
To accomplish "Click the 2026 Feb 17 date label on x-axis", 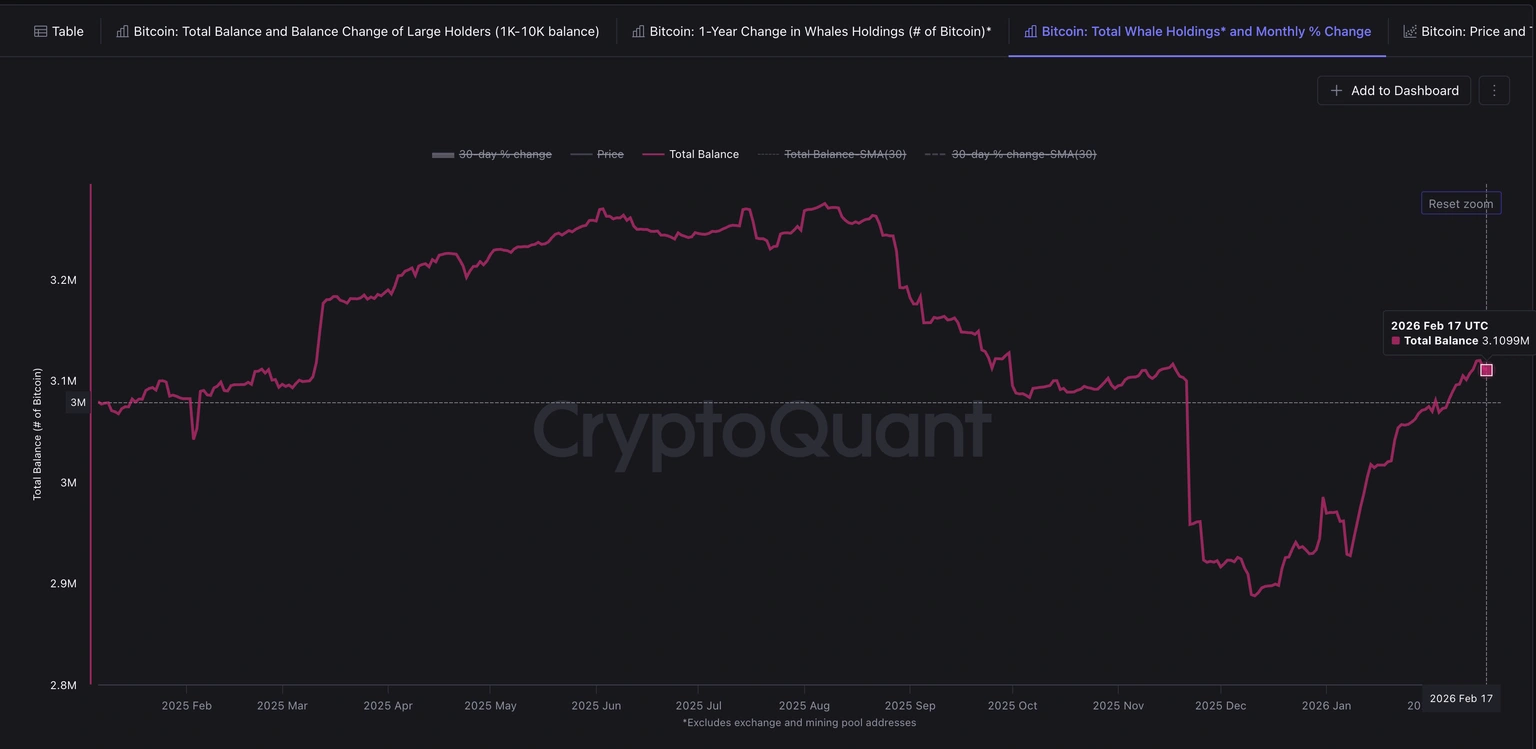I will point(1461,698).
